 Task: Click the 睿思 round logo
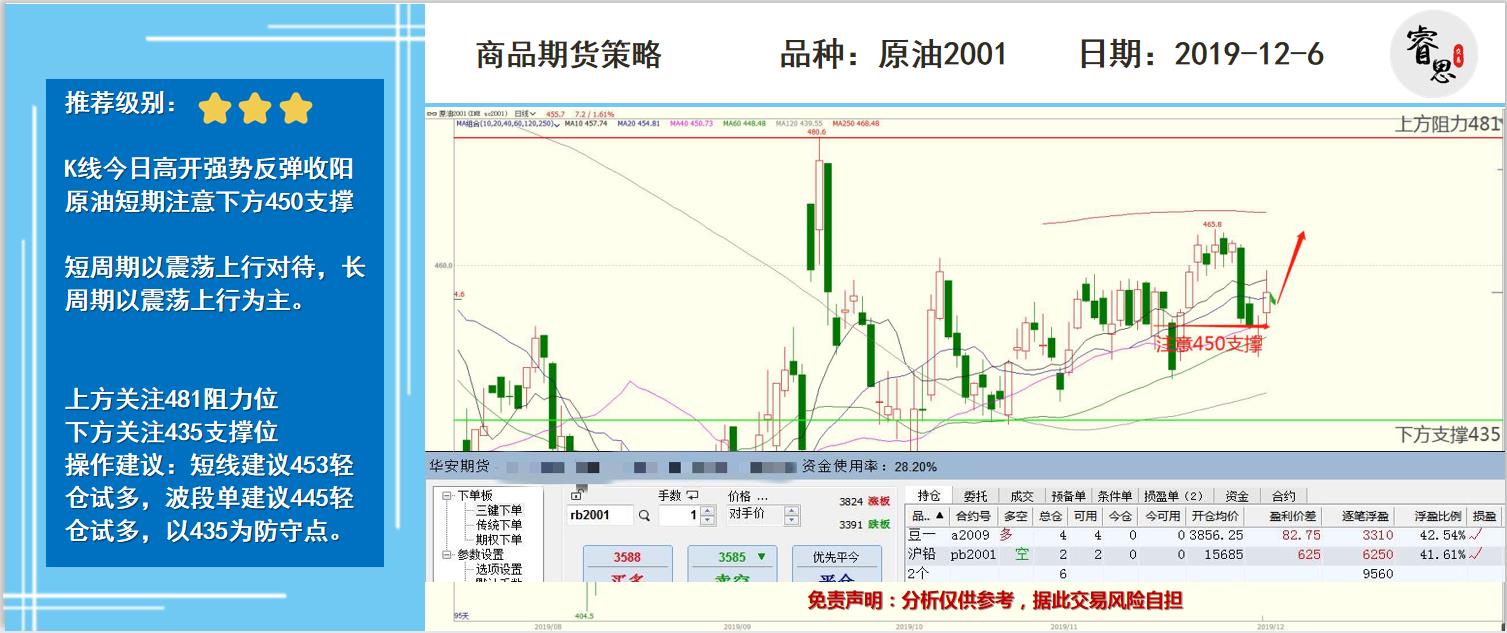click(x=1434, y=54)
